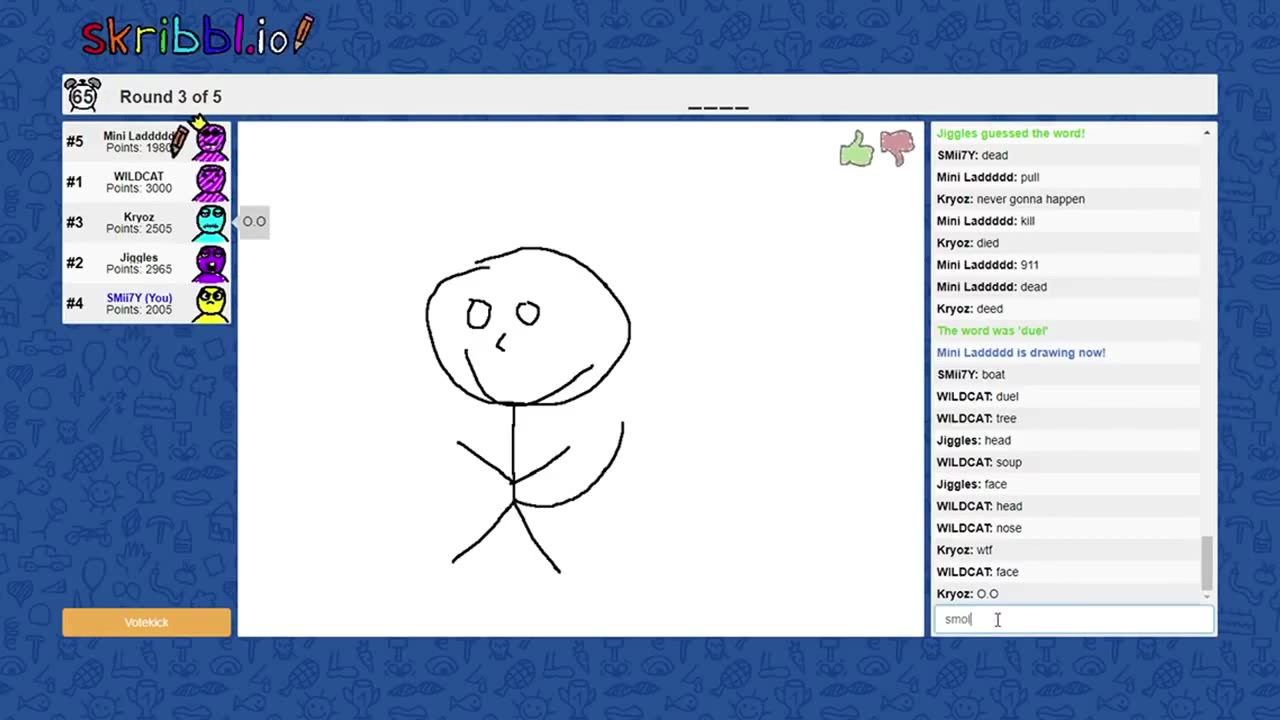Click the chat guess input field
The image size is (1280, 720).
pyautogui.click(x=1073, y=619)
